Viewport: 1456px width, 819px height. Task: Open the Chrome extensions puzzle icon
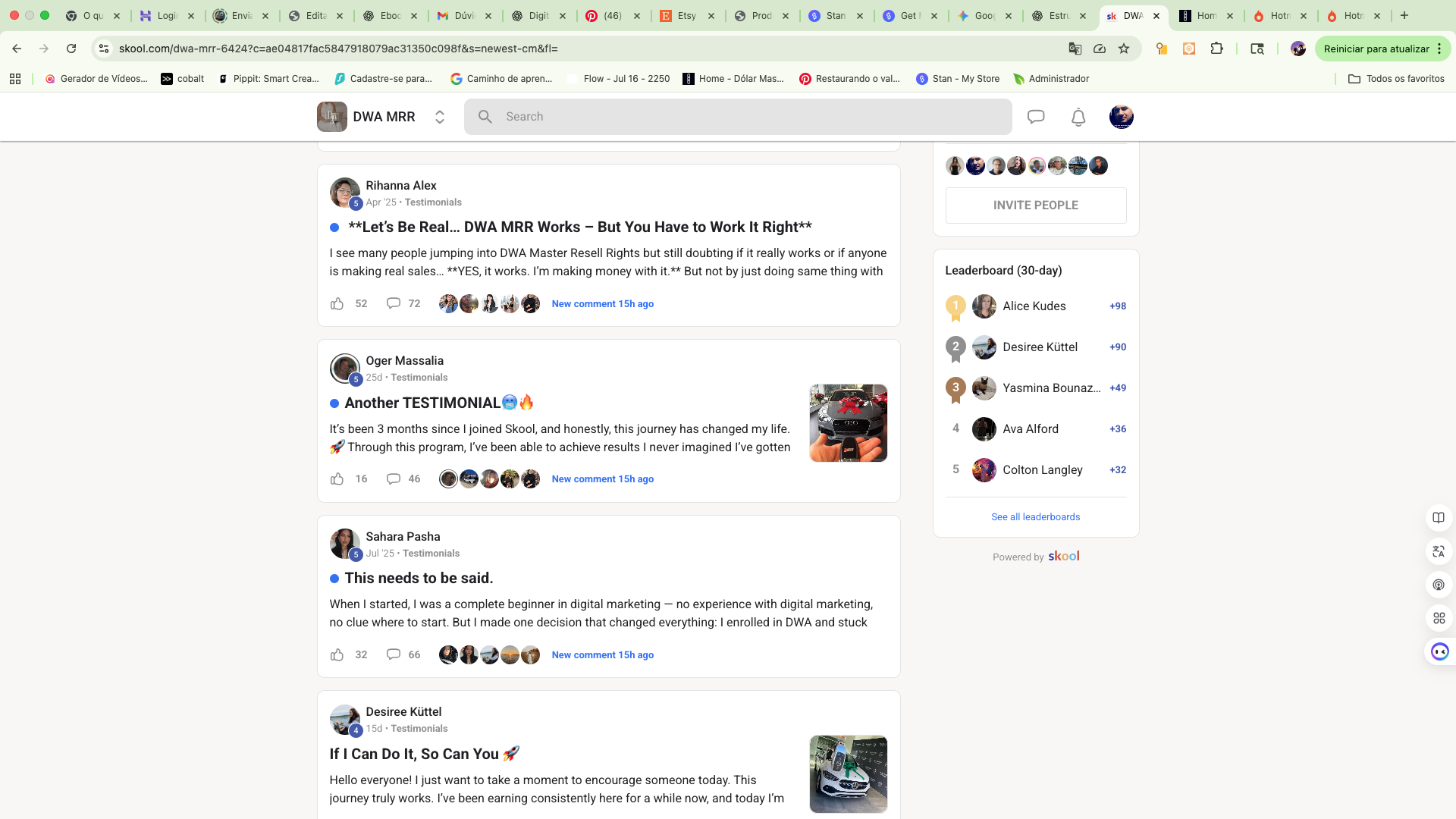coord(1216,49)
